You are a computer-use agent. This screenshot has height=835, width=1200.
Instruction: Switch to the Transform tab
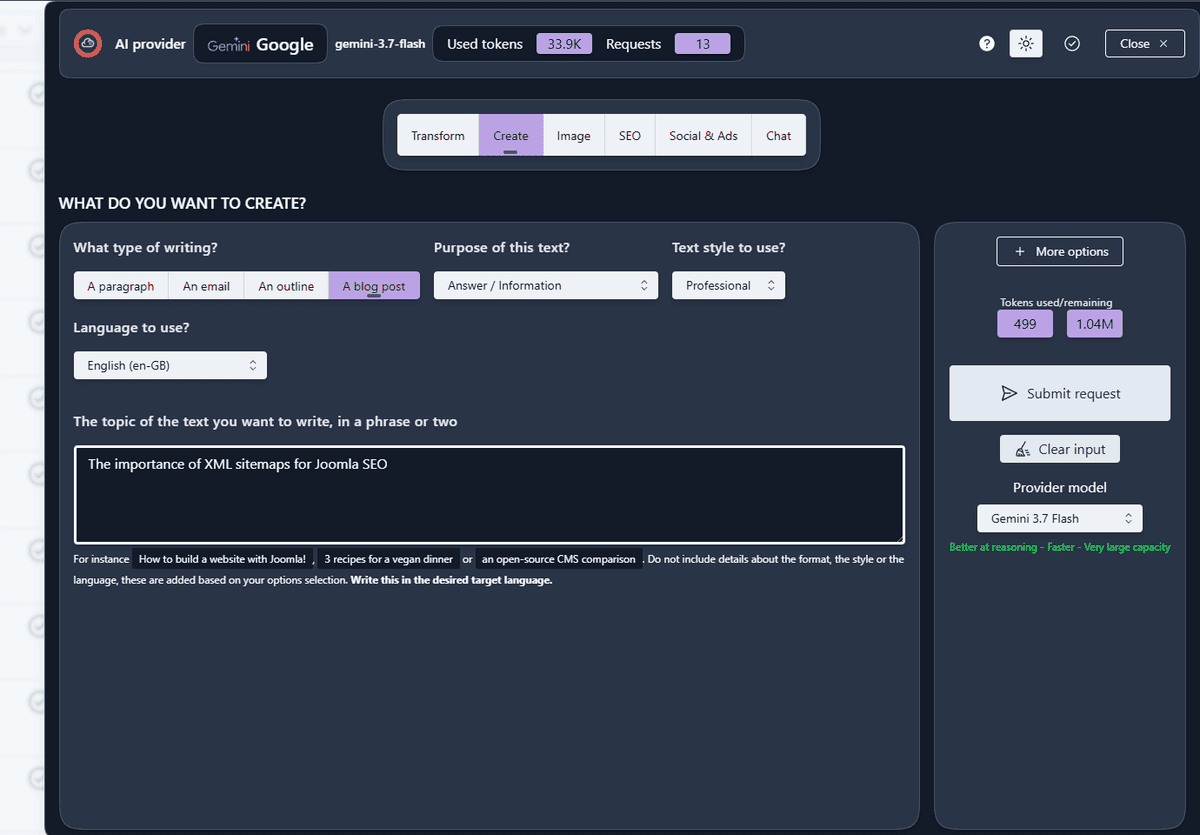pos(438,136)
